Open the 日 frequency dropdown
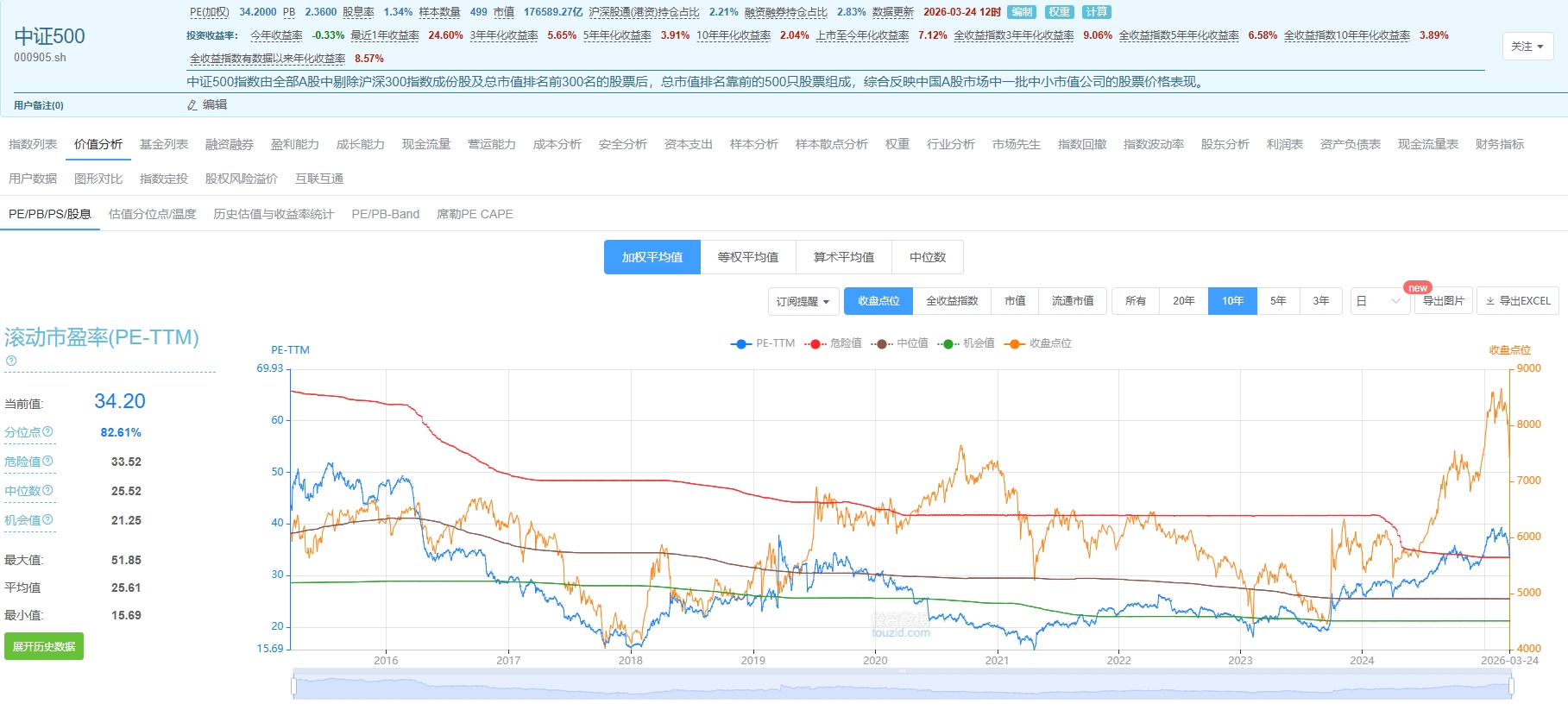This screenshot has height=710, width=1568. click(x=1380, y=301)
